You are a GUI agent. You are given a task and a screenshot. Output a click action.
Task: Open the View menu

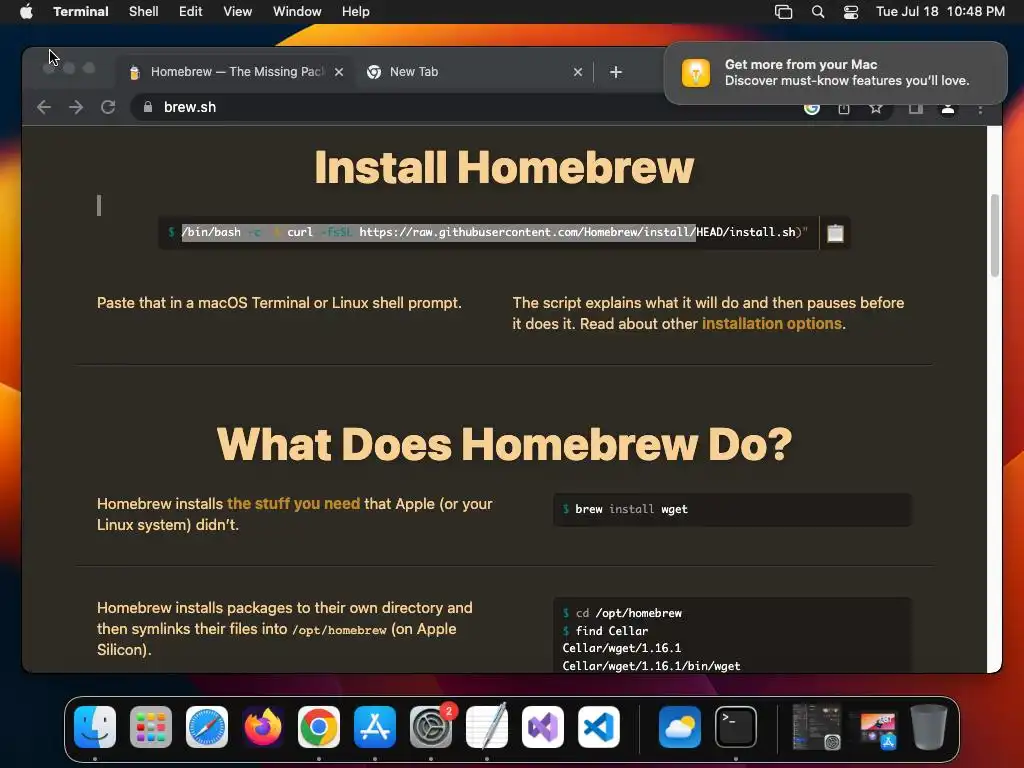click(238, 12)
